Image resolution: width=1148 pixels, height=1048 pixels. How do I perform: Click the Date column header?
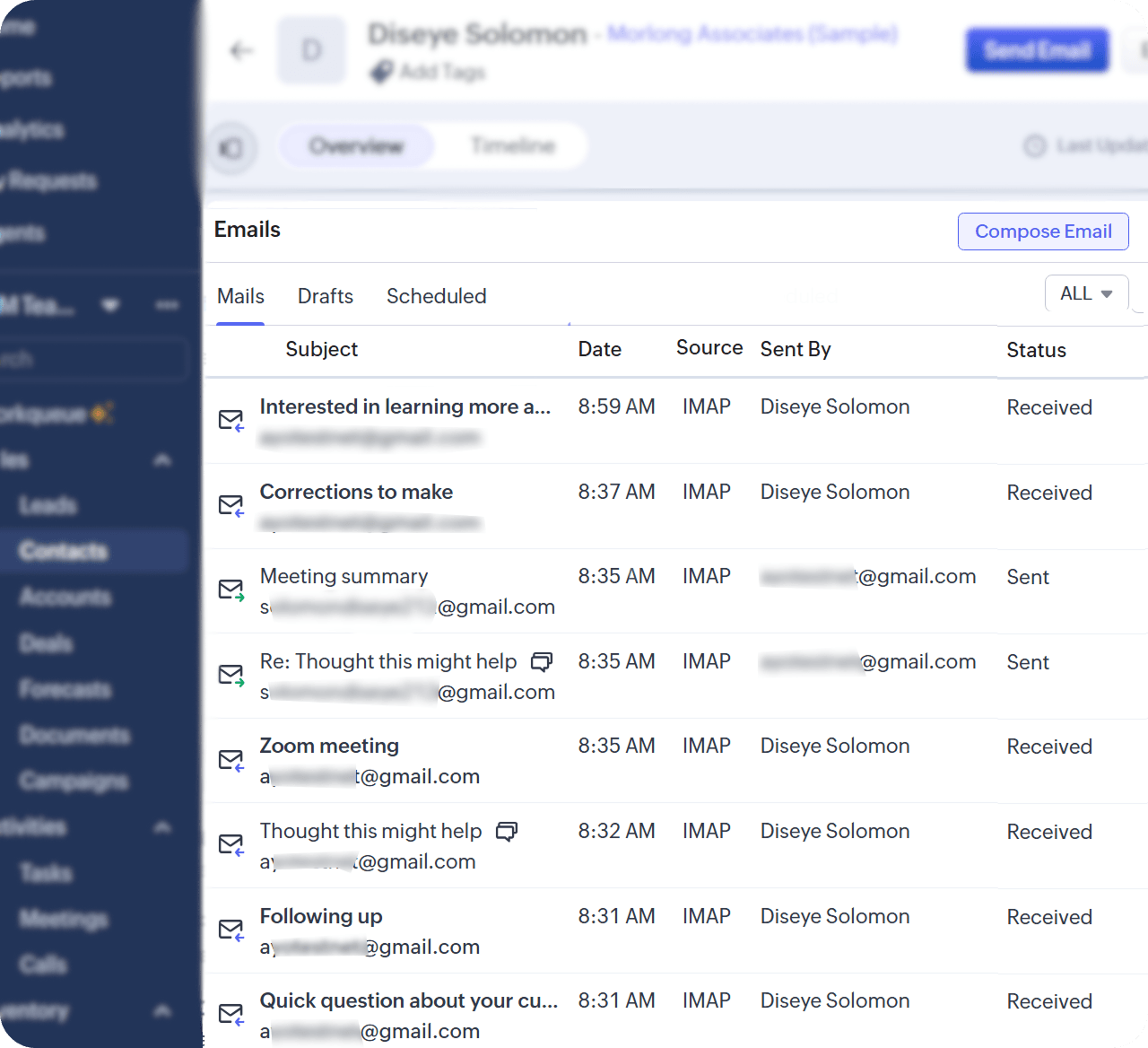click(x=600, y=349)
